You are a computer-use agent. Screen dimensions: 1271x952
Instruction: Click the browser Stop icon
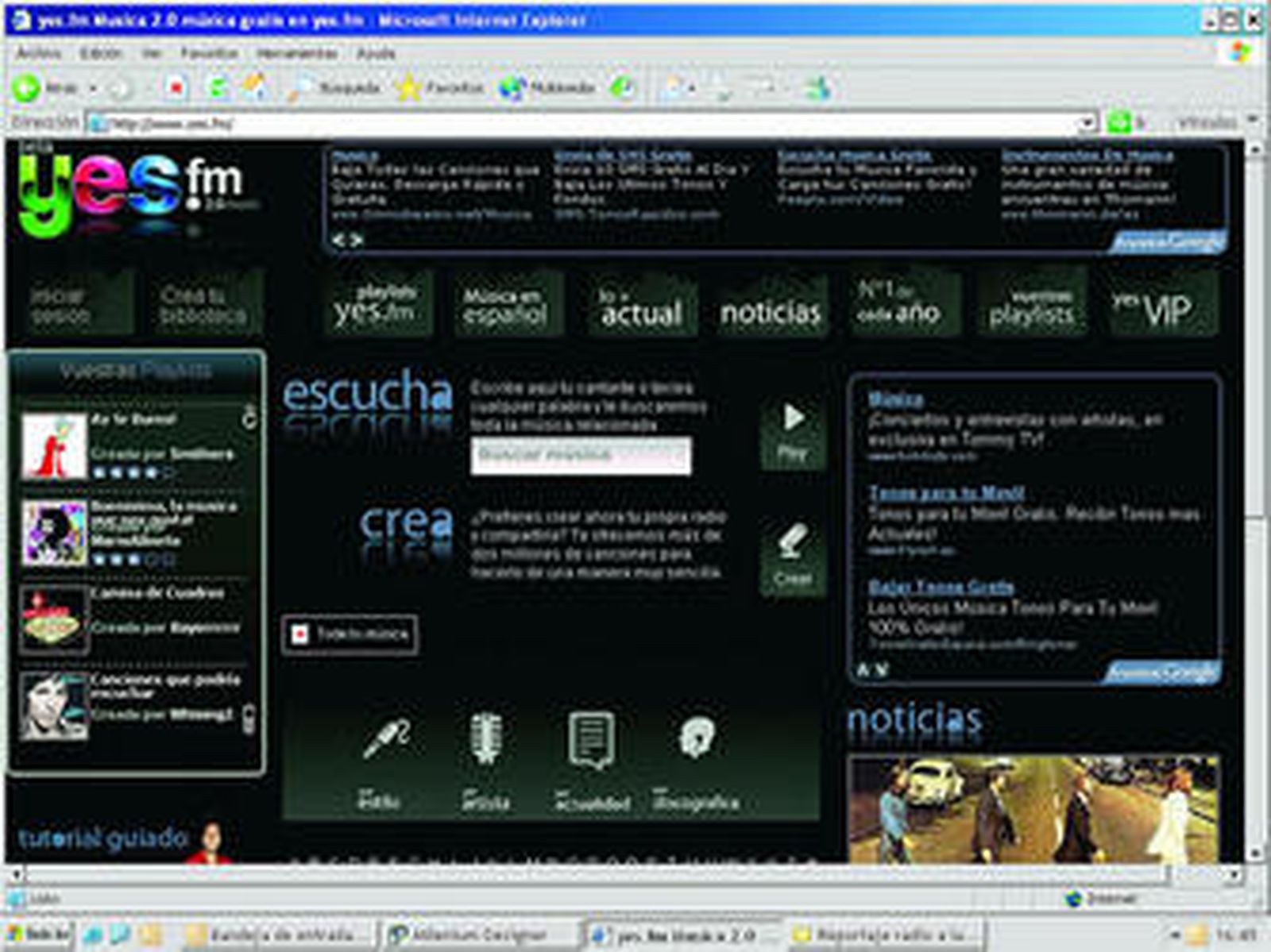pyautogui.click(x=176, y=87)
